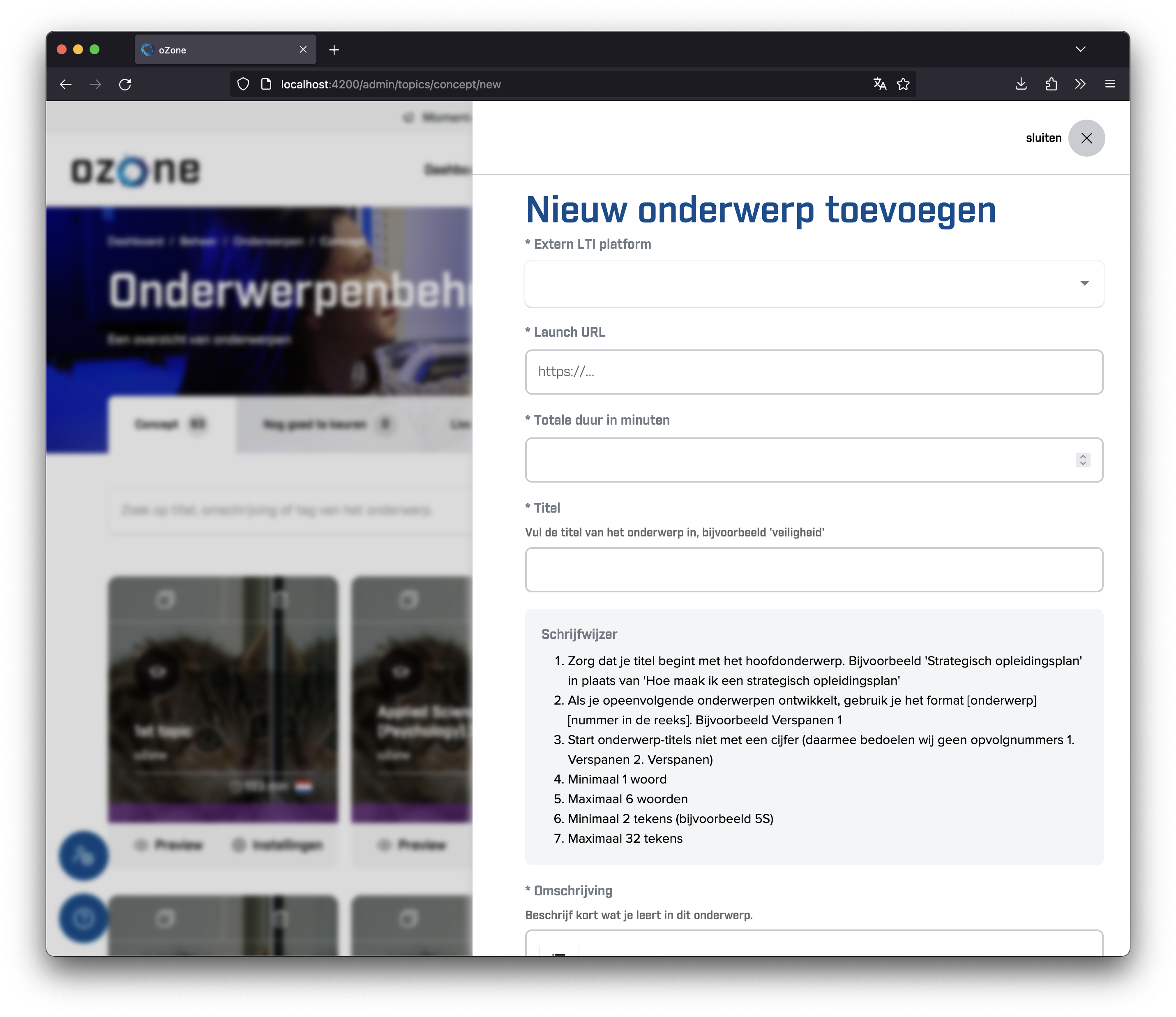Click the tracking protection shield icon
The width and height of the screenshot is (1176, 1017).
pyautogui.click(x=243, y=83)
